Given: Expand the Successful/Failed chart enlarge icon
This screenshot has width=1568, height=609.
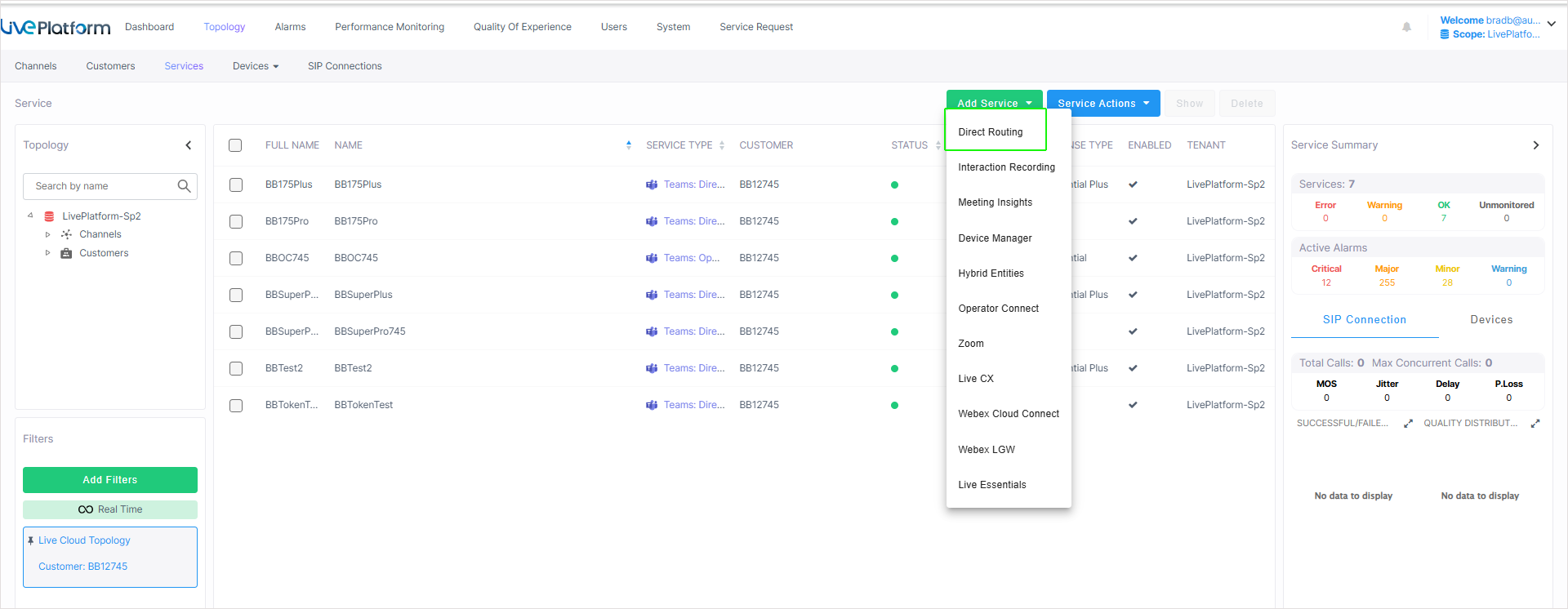Looking at the screenshot, I should click(1408, 424).
